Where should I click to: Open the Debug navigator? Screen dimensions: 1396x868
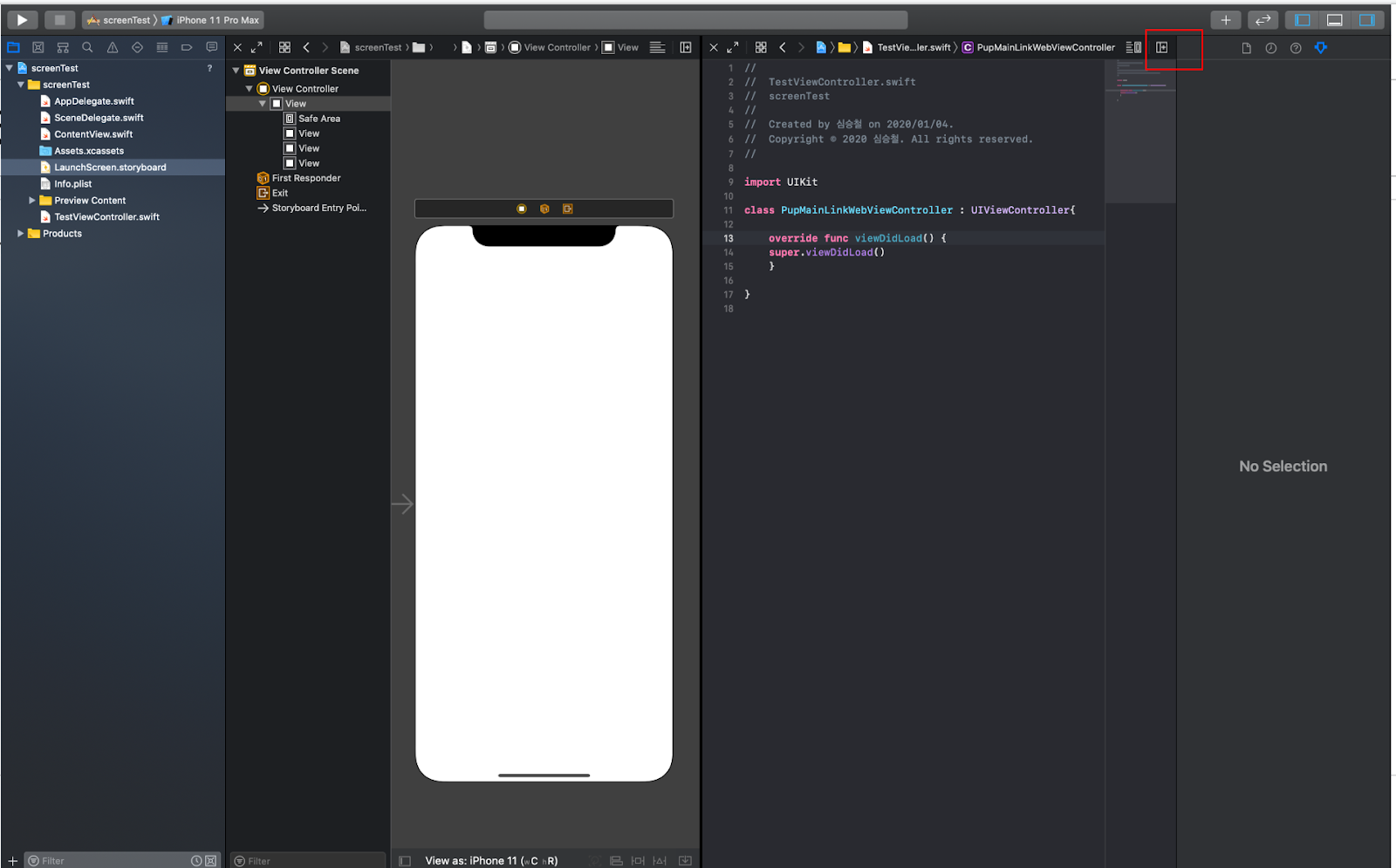pyautogui.click(x=162, y=47)
